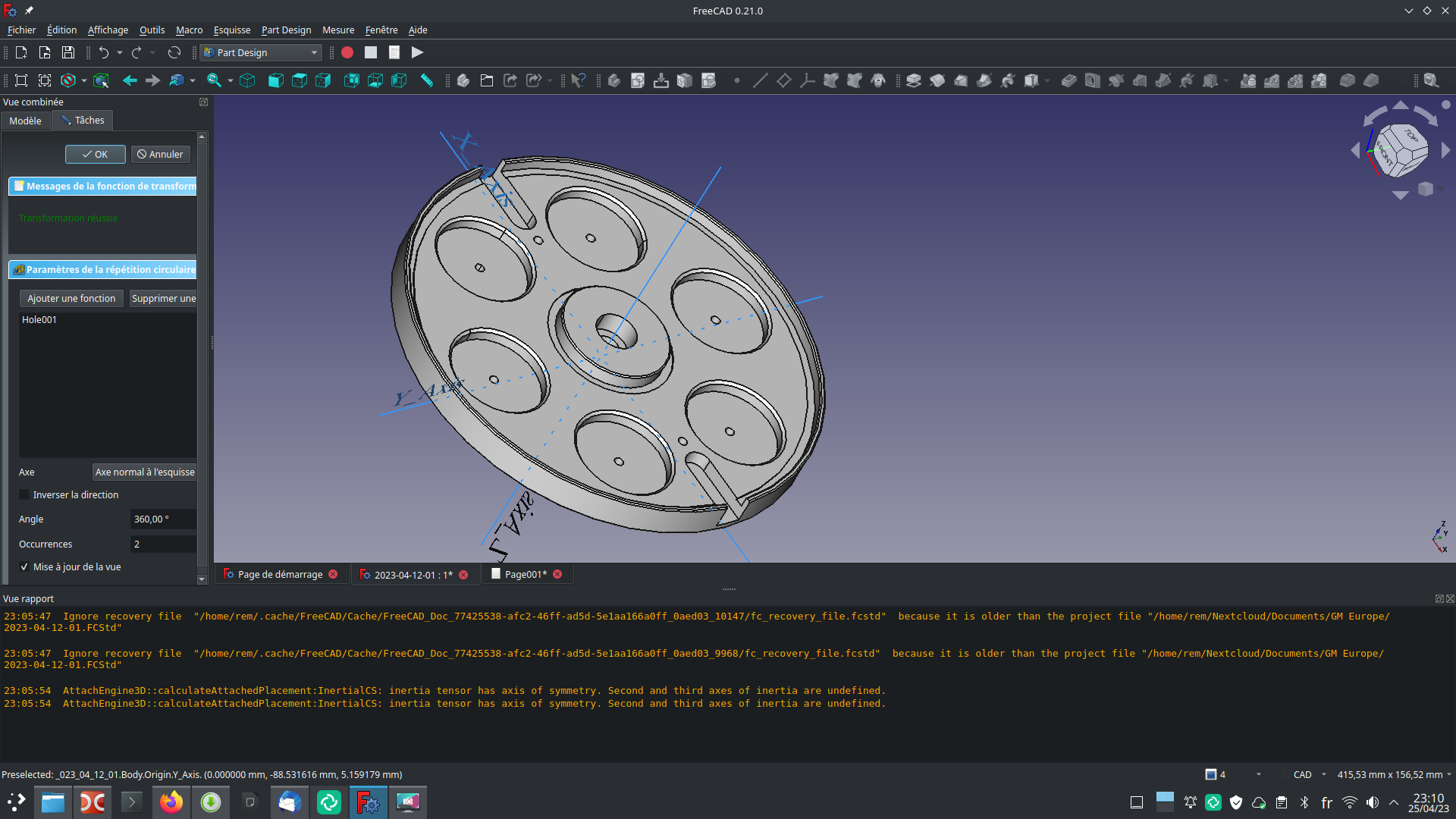This screenshot has height=819, width=1456.
Task: Select the Mirrored transformation tool
Action: tap(1248, 80)
